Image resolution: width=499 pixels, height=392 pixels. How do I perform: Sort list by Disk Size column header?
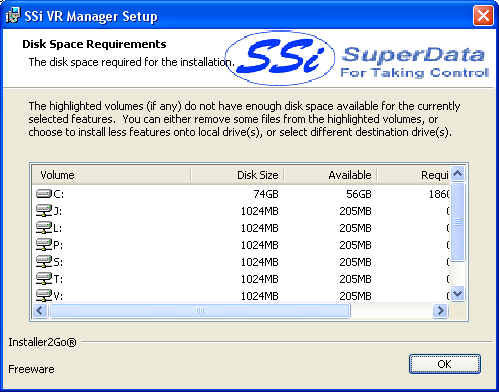pyautogui.click(x=237, y=175)
